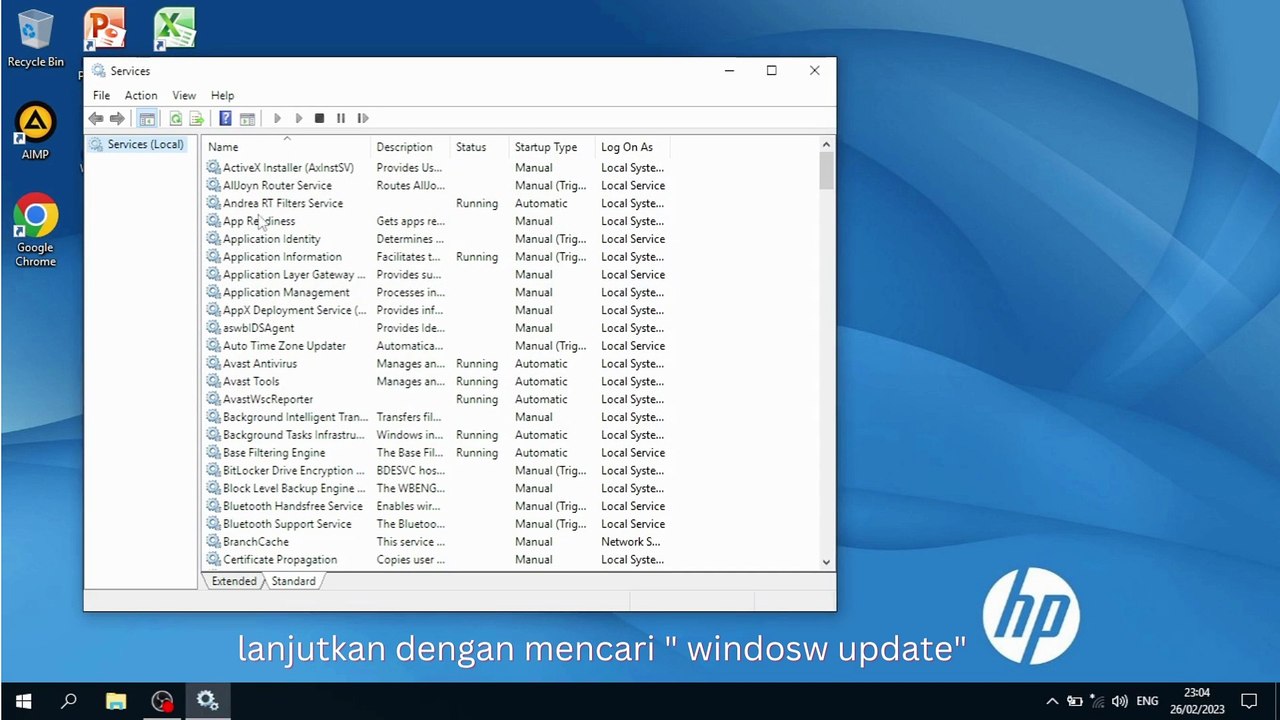Select the Bluetooth Support Service row
Screen dimensions: 1280x720
click(437, 524)
